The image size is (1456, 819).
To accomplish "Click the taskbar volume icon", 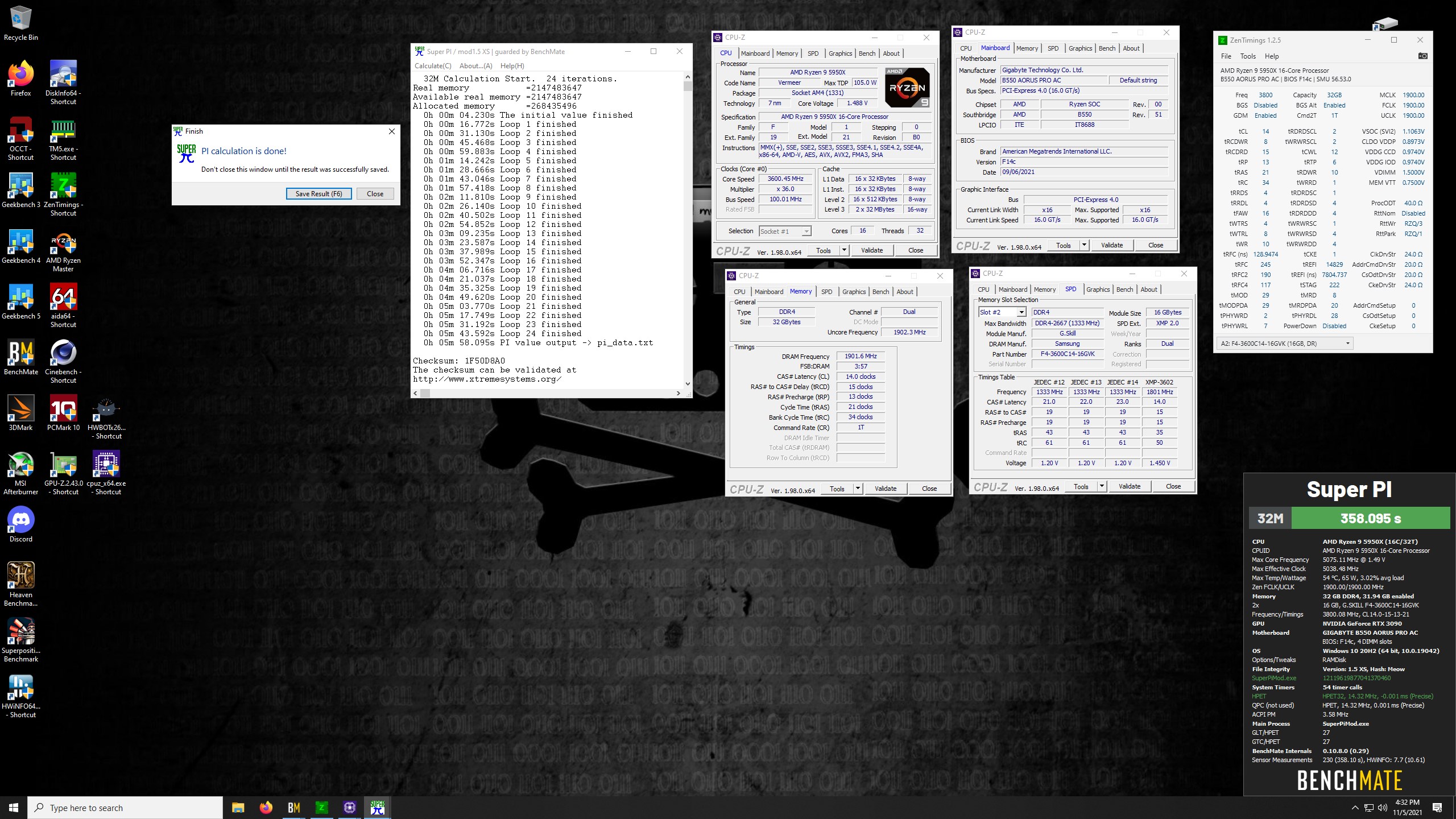I will (x=1383, y=808).
